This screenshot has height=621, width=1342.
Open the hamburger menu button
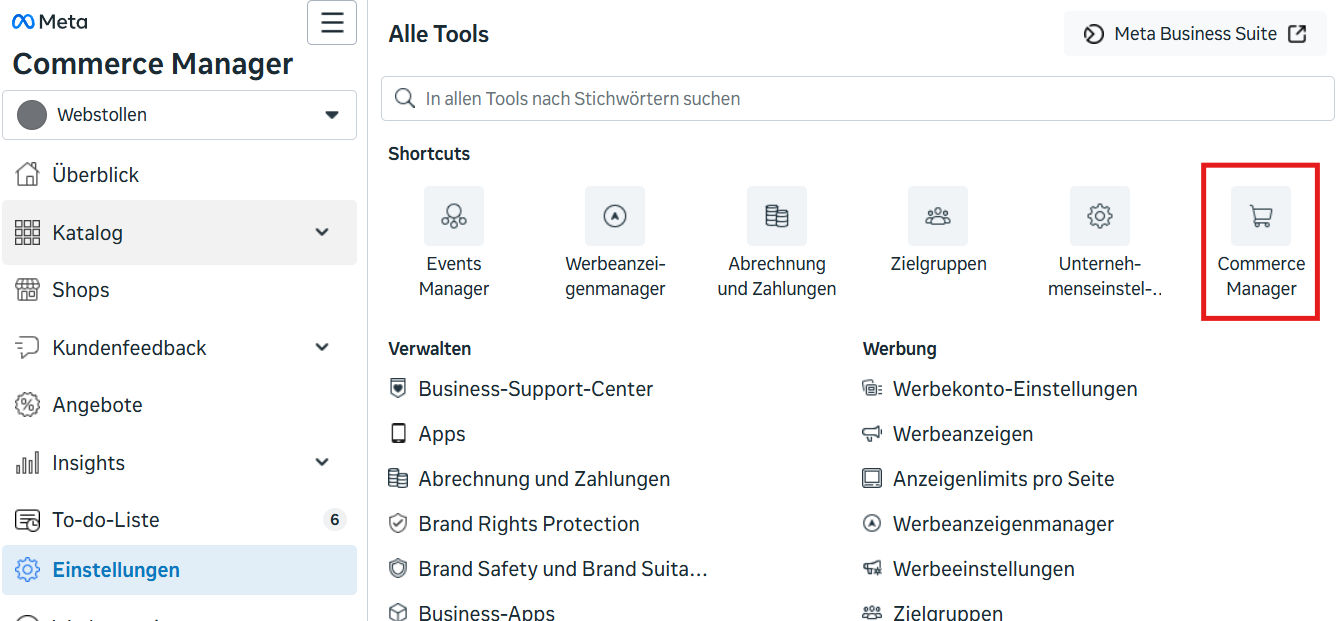click(x=332, y=23)
